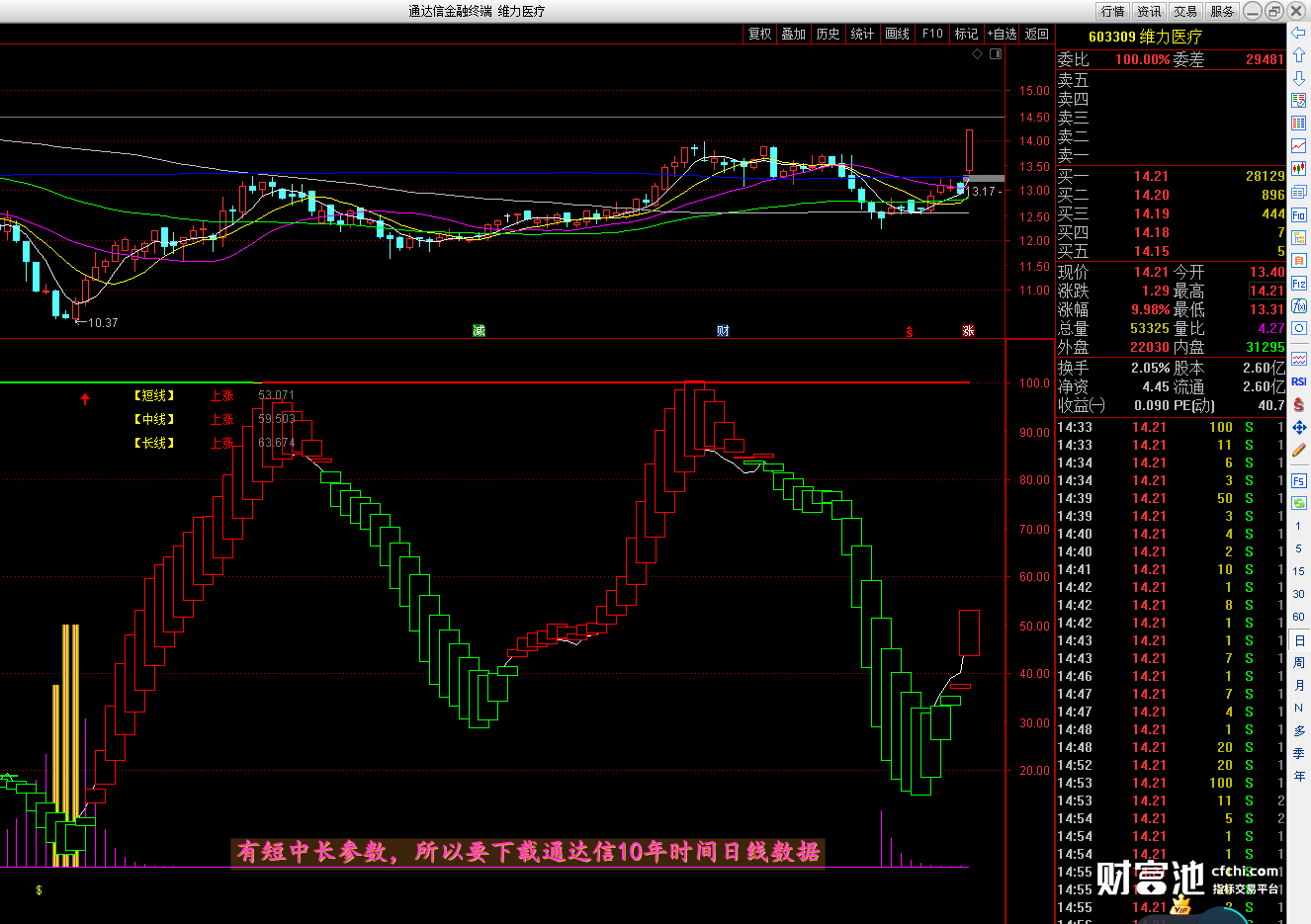Select the weekly 周 period
The height and width of the screenshot is (924, 1311).
(x=1298, y=663)
